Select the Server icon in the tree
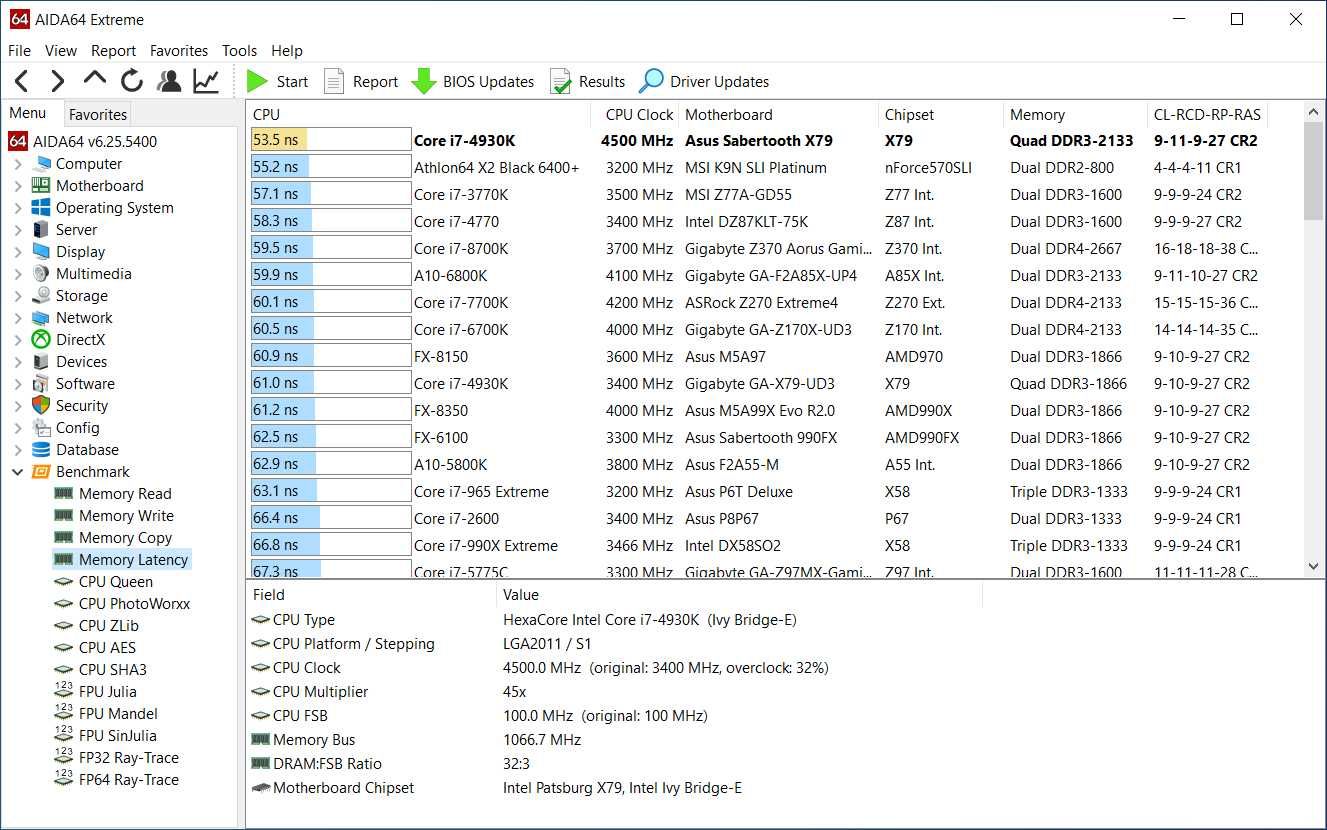 [41, 230]
